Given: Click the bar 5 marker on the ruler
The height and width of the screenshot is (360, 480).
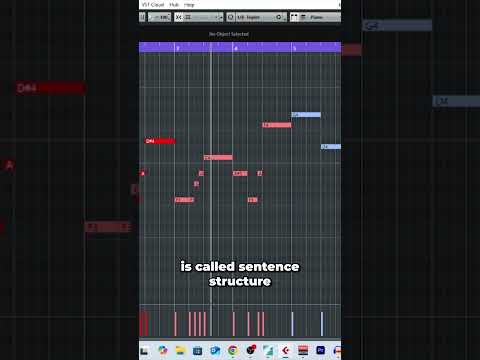Looking at the screenshot, I should pos(294,48).
